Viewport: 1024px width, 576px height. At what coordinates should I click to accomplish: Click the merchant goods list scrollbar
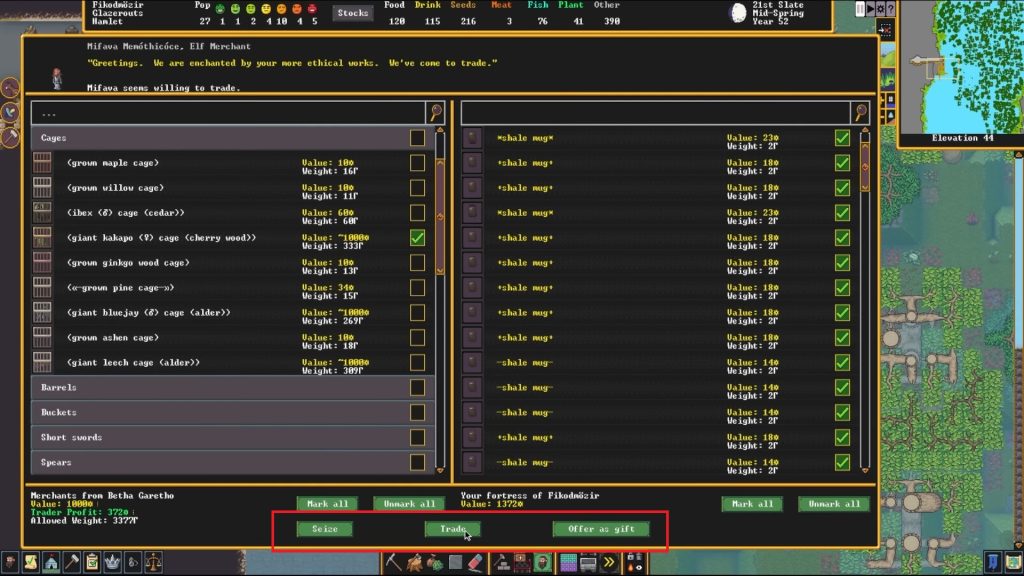point(440,216)
